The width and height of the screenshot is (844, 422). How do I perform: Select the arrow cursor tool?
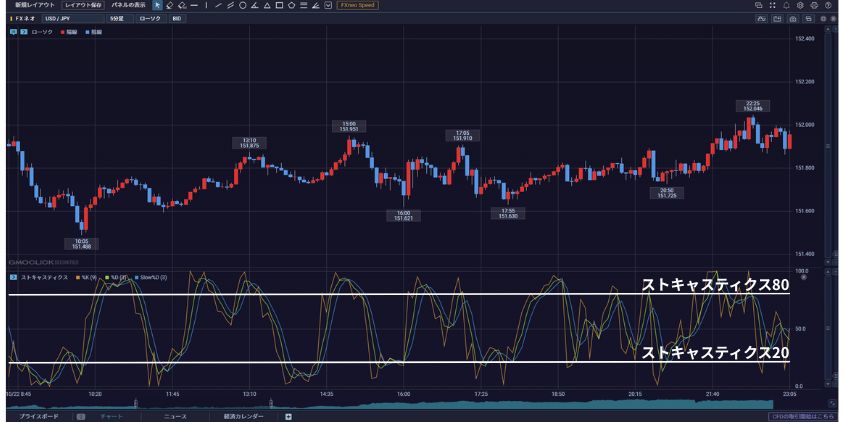157,6
